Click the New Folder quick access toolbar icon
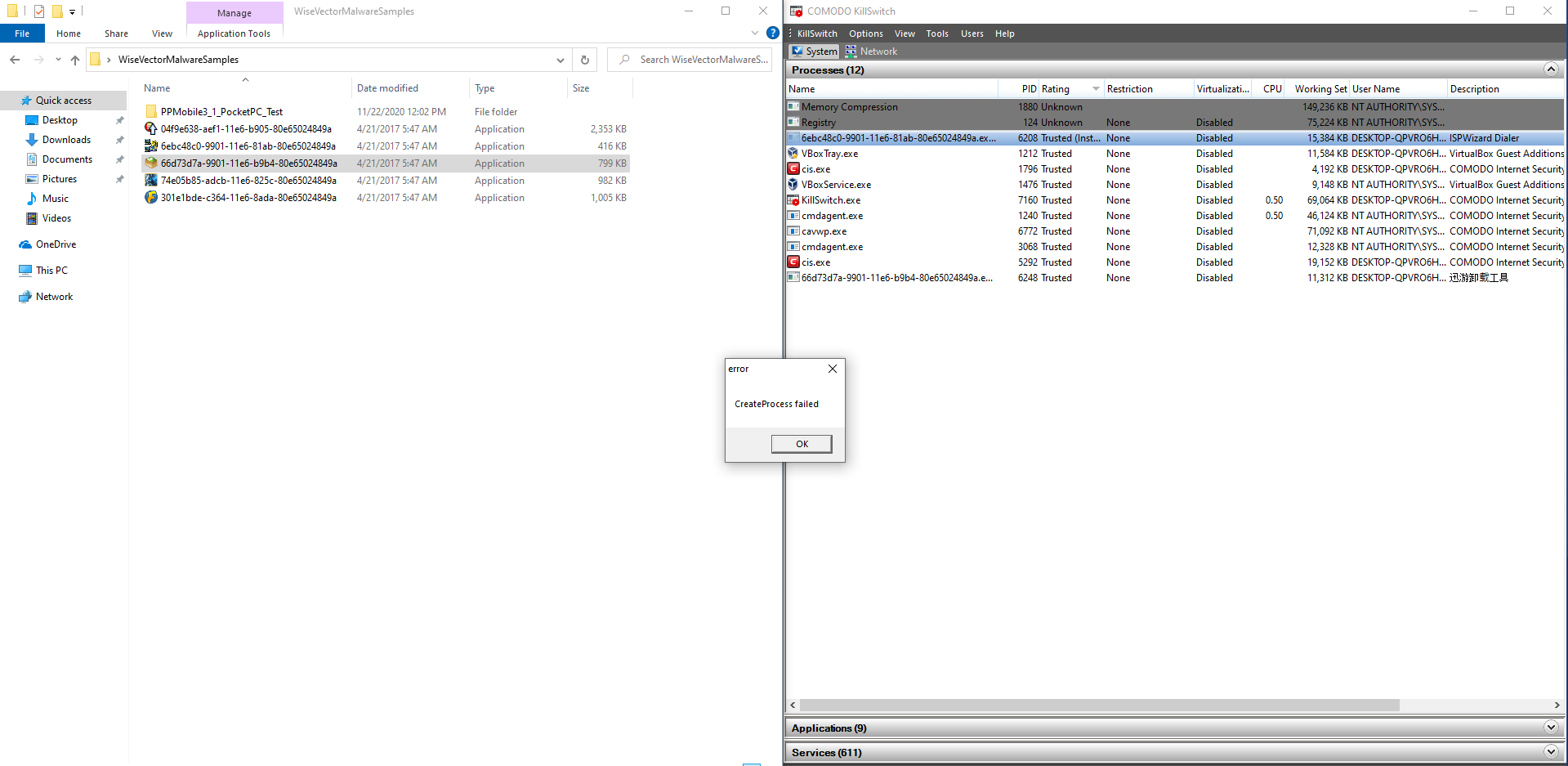1568x766 pixels. coord(57,11)
